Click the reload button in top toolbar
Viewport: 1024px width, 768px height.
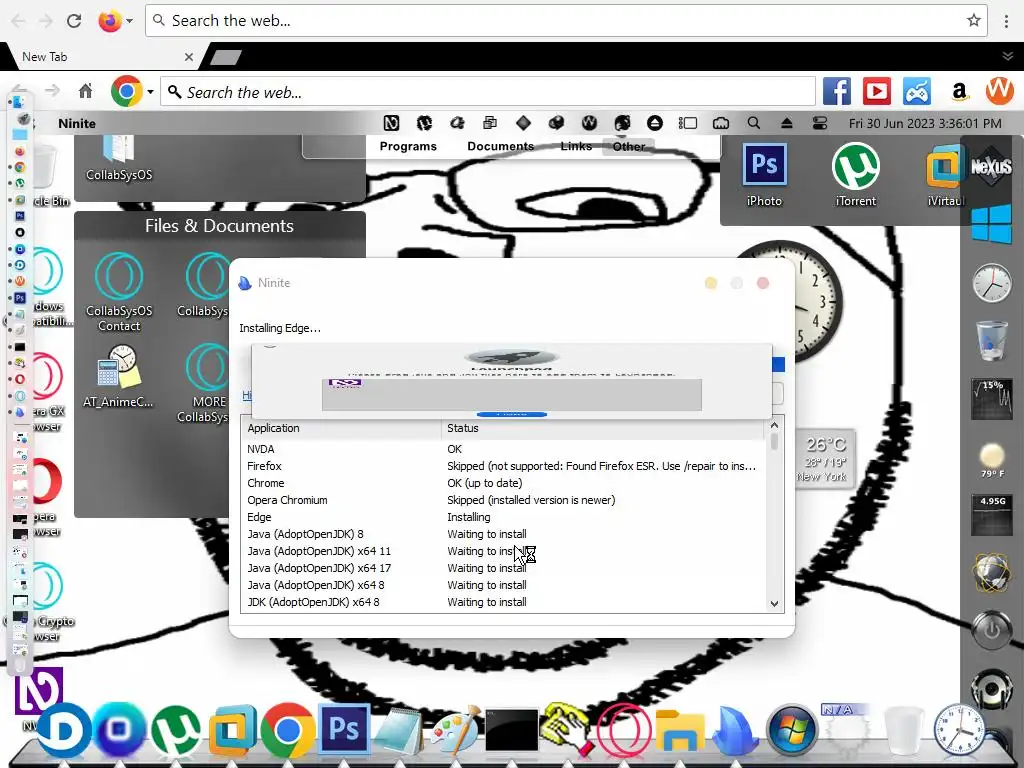(74, 21)
